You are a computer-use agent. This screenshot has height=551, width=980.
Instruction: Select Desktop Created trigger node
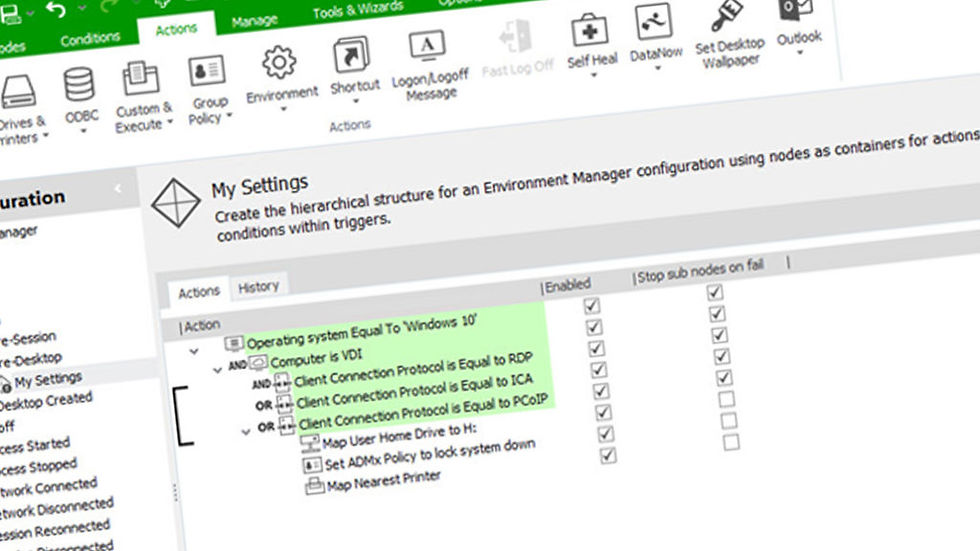coord(46,402)
